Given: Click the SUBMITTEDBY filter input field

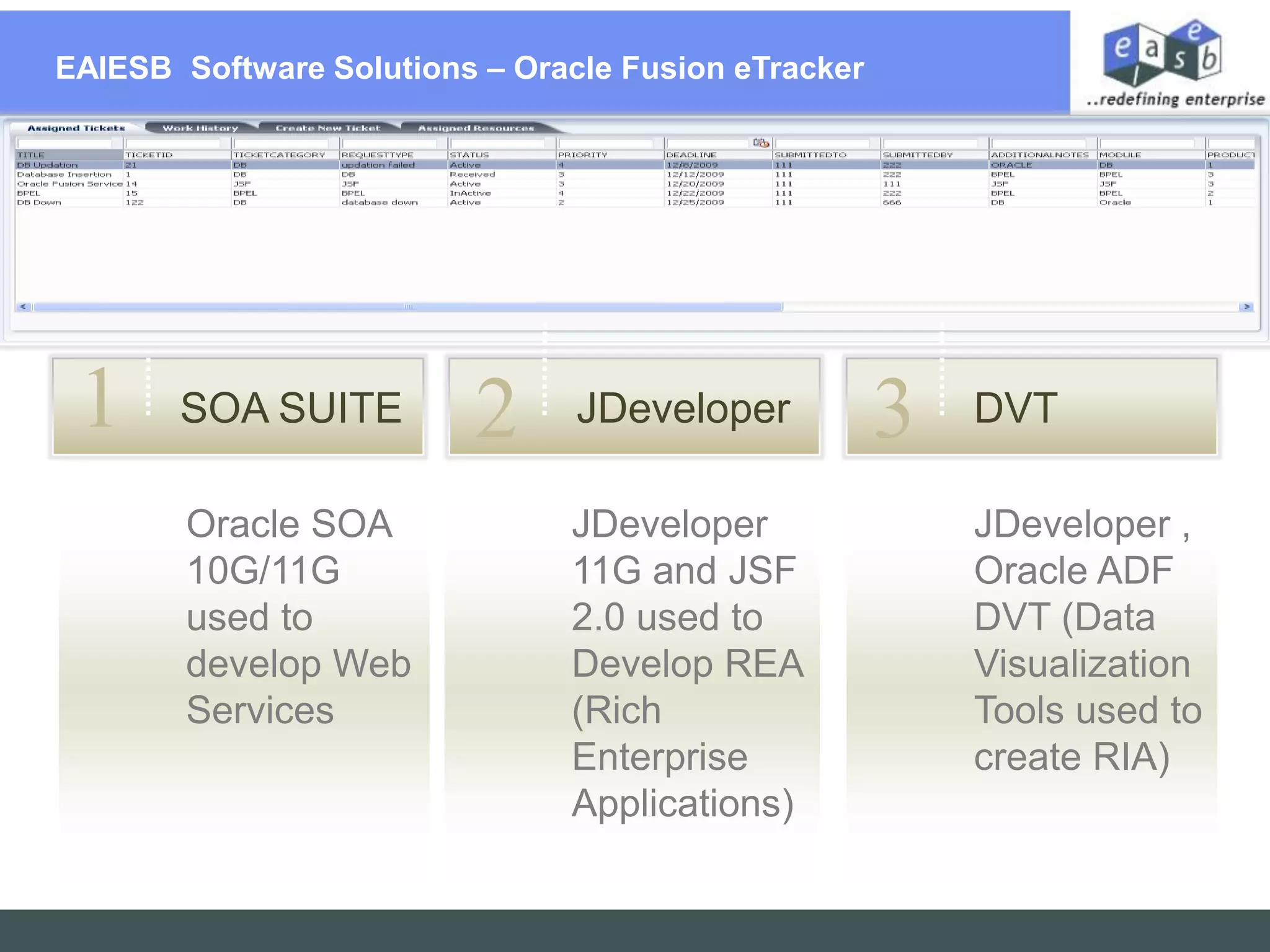Looking at the screenshot, I should click(x=931, y=143).
